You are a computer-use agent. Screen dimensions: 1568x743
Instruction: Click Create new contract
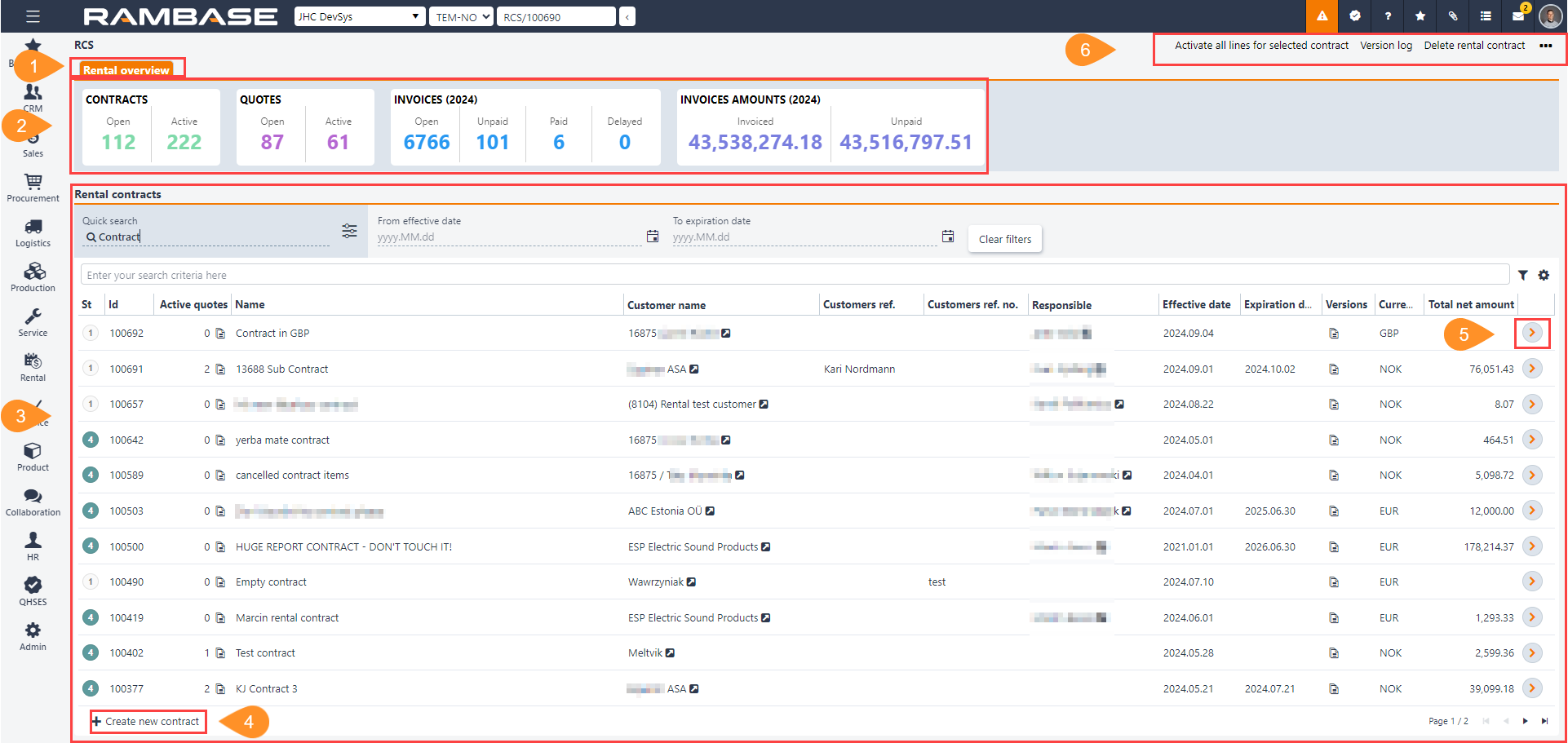point(147,722)
